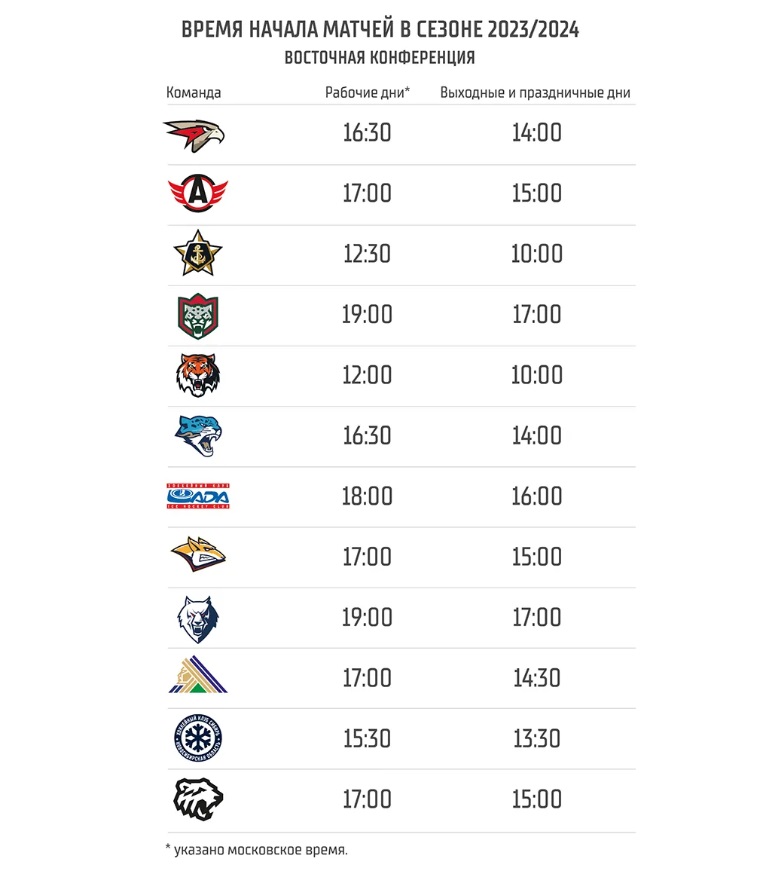Click the Neftekhimik wolf logo

(196, 618)
